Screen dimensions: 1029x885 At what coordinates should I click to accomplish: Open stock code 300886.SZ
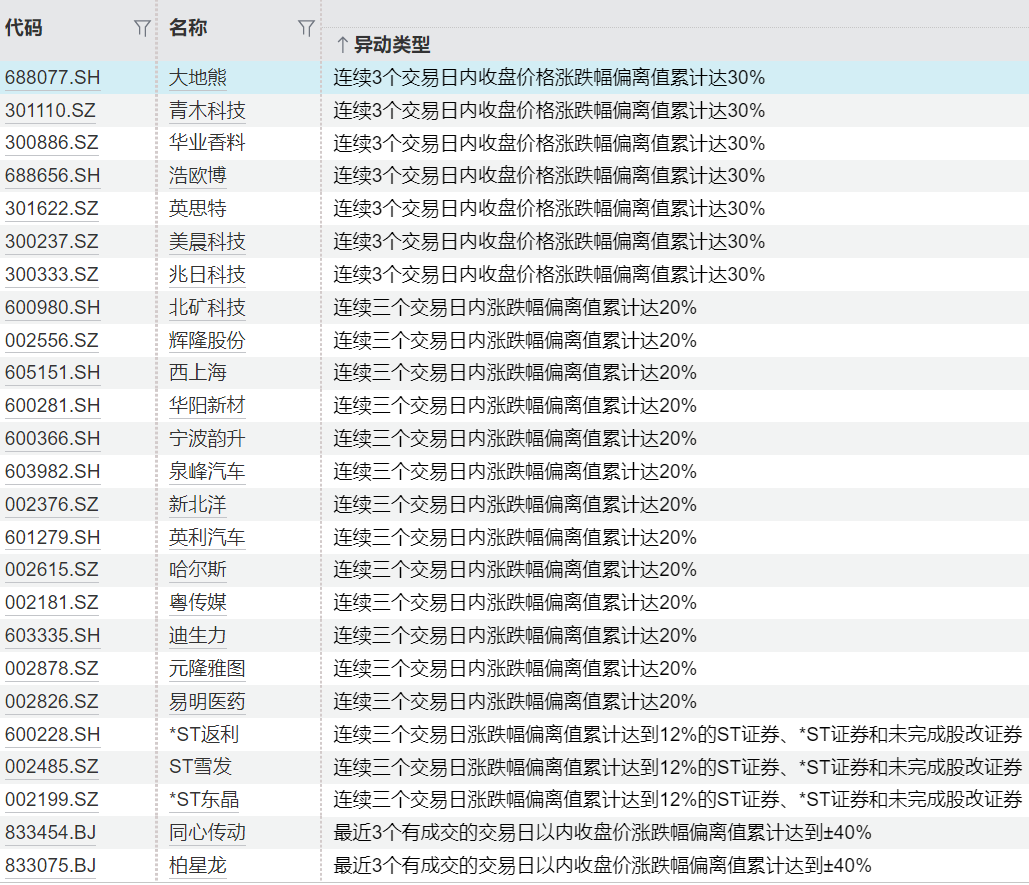pos(51,143)
